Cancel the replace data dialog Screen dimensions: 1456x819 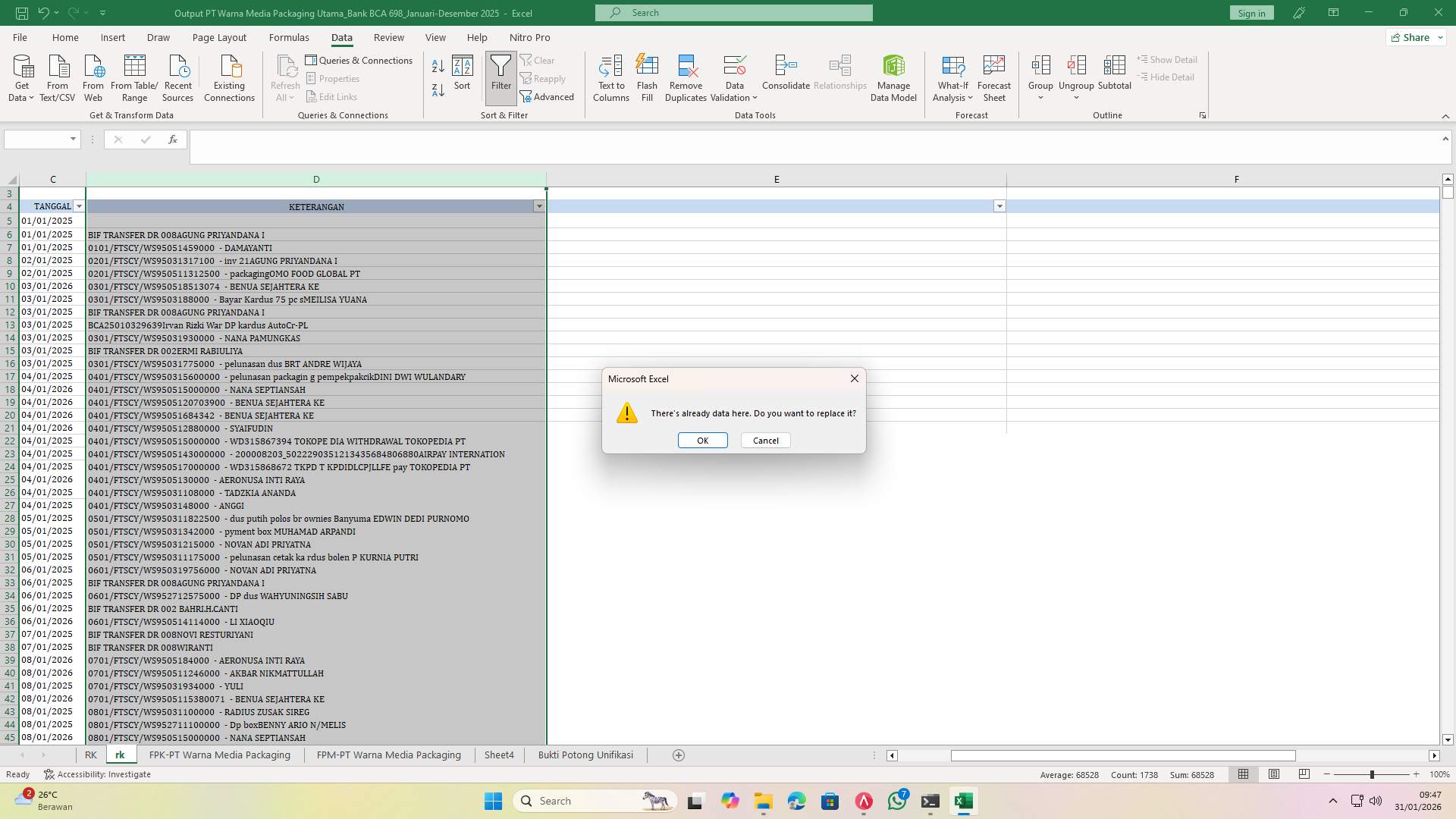tap(765, 440)
